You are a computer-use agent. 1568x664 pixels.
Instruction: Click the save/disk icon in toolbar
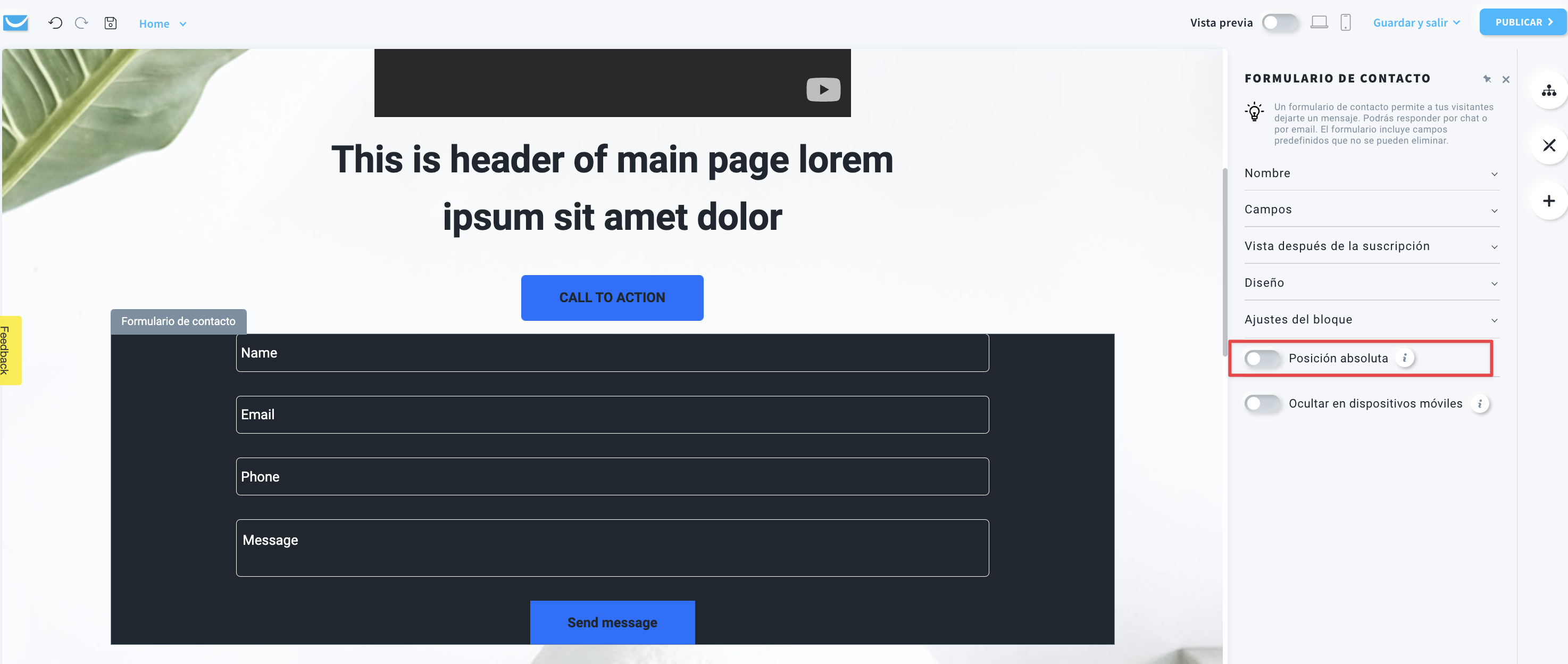pos(110,23)
